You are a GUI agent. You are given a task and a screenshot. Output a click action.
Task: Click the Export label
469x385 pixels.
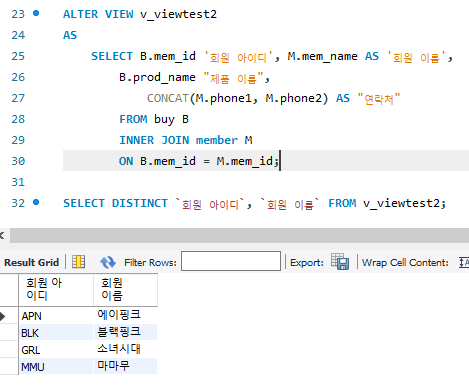307,263
